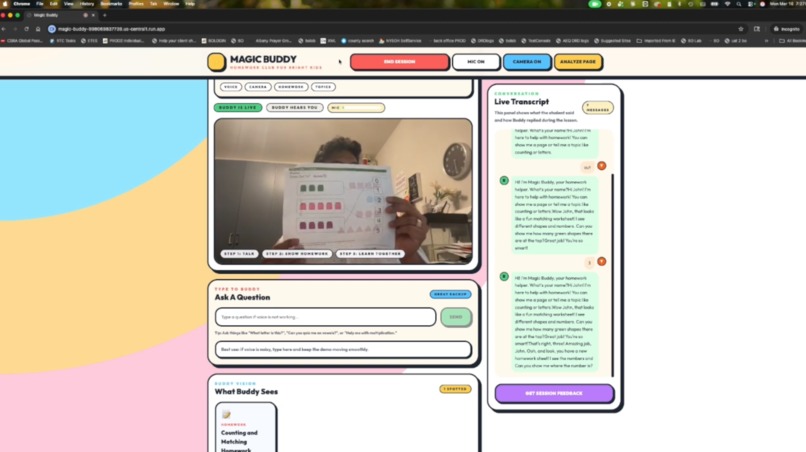
Task: Open the Chrome menu in the macOS menu bar
Action: pyautogui.click(x=22, y=4)
